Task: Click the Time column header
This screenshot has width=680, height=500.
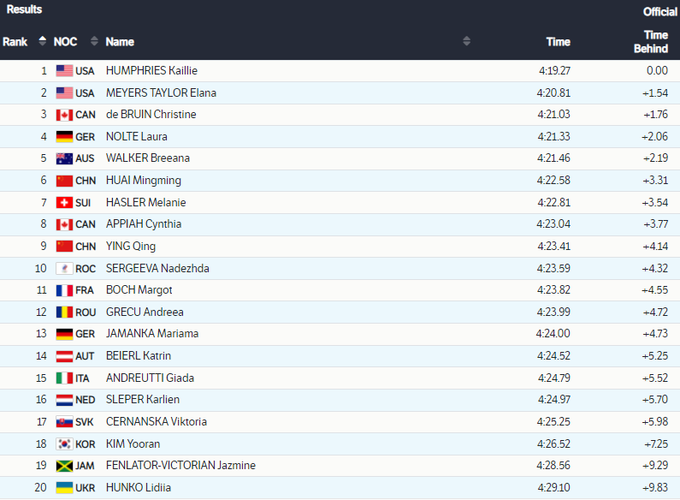Action: [x=558, y=42]
